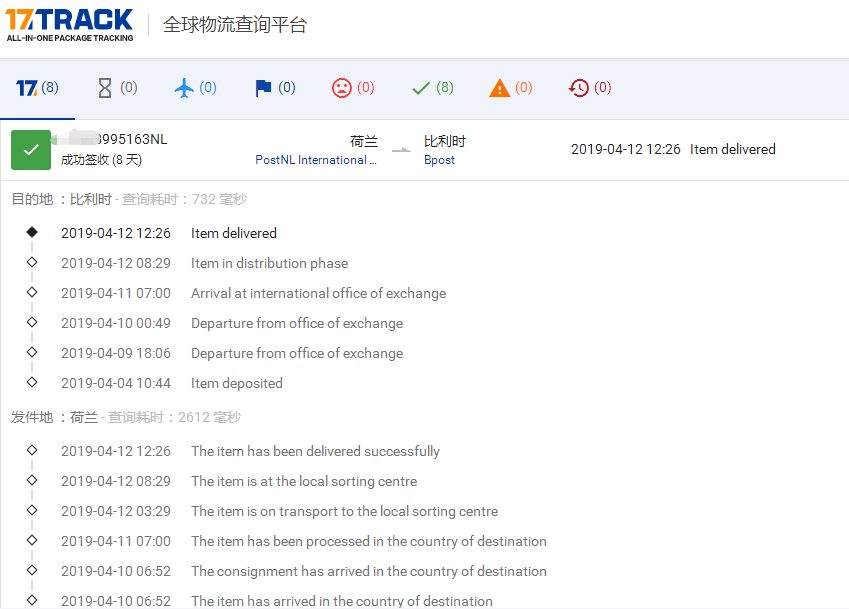
Task: Select the clock expired filter icon
Action: [x=576, y=87]
